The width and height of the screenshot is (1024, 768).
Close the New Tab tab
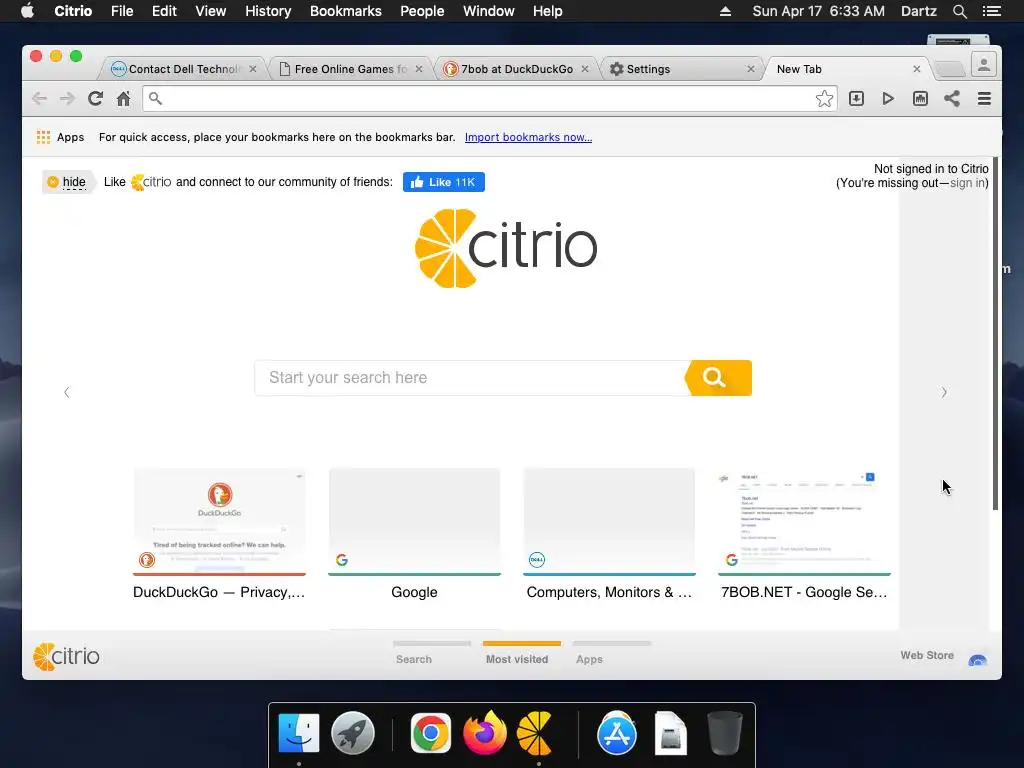tap(917, 69)
